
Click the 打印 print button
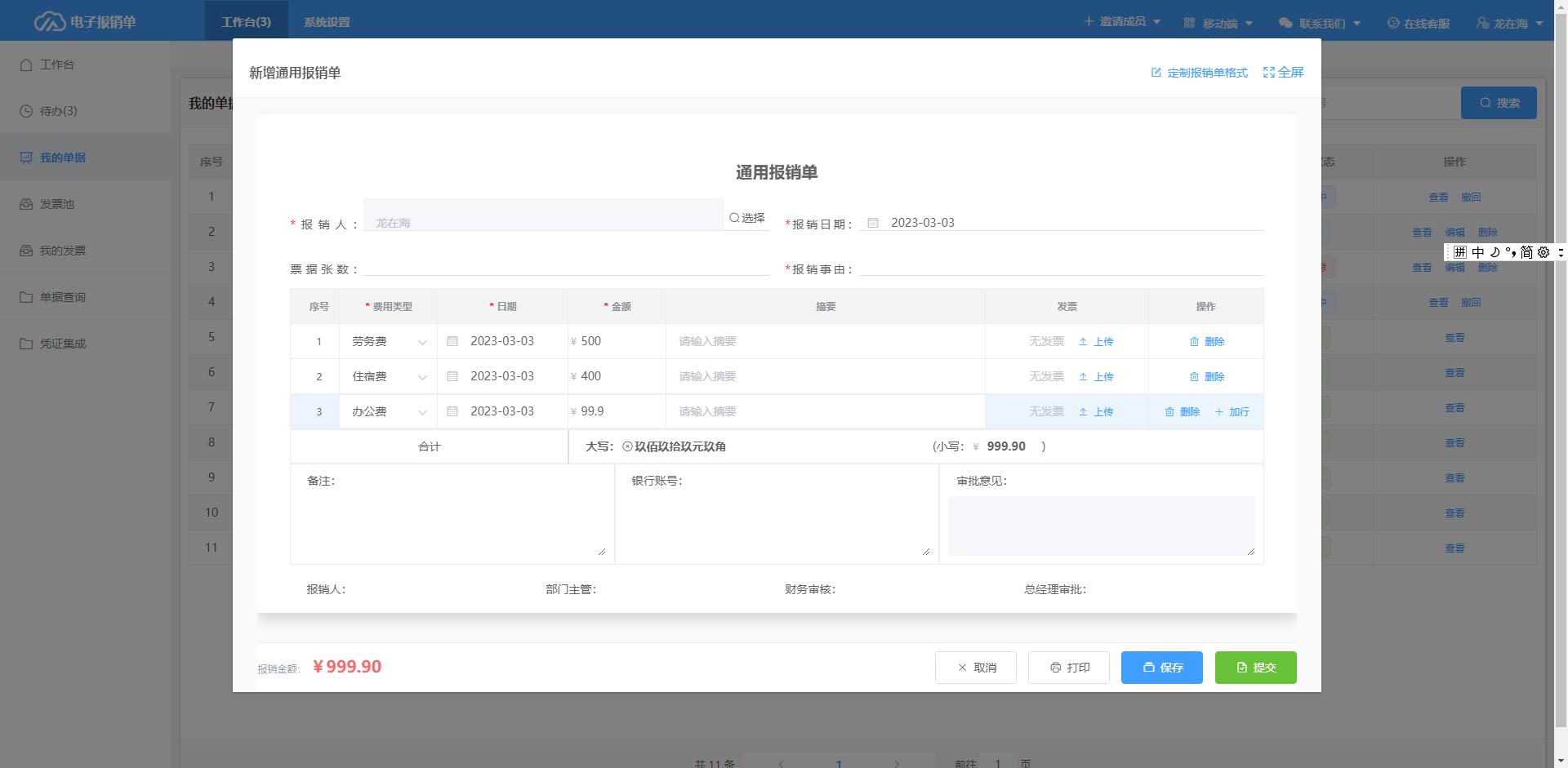[x=1068, y=667]
